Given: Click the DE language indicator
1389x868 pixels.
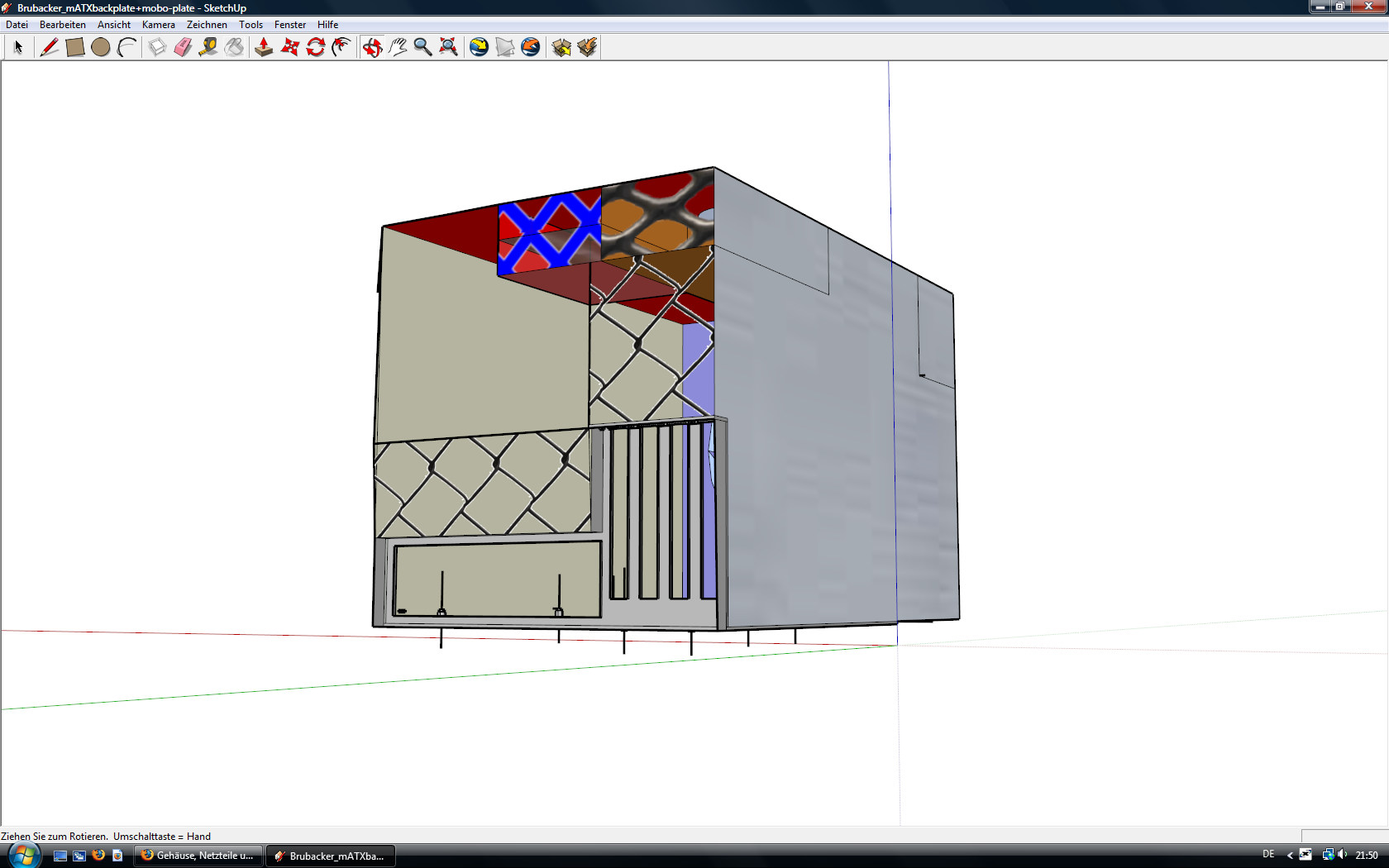Looking at the screenshot, I should pos(1268,855).
